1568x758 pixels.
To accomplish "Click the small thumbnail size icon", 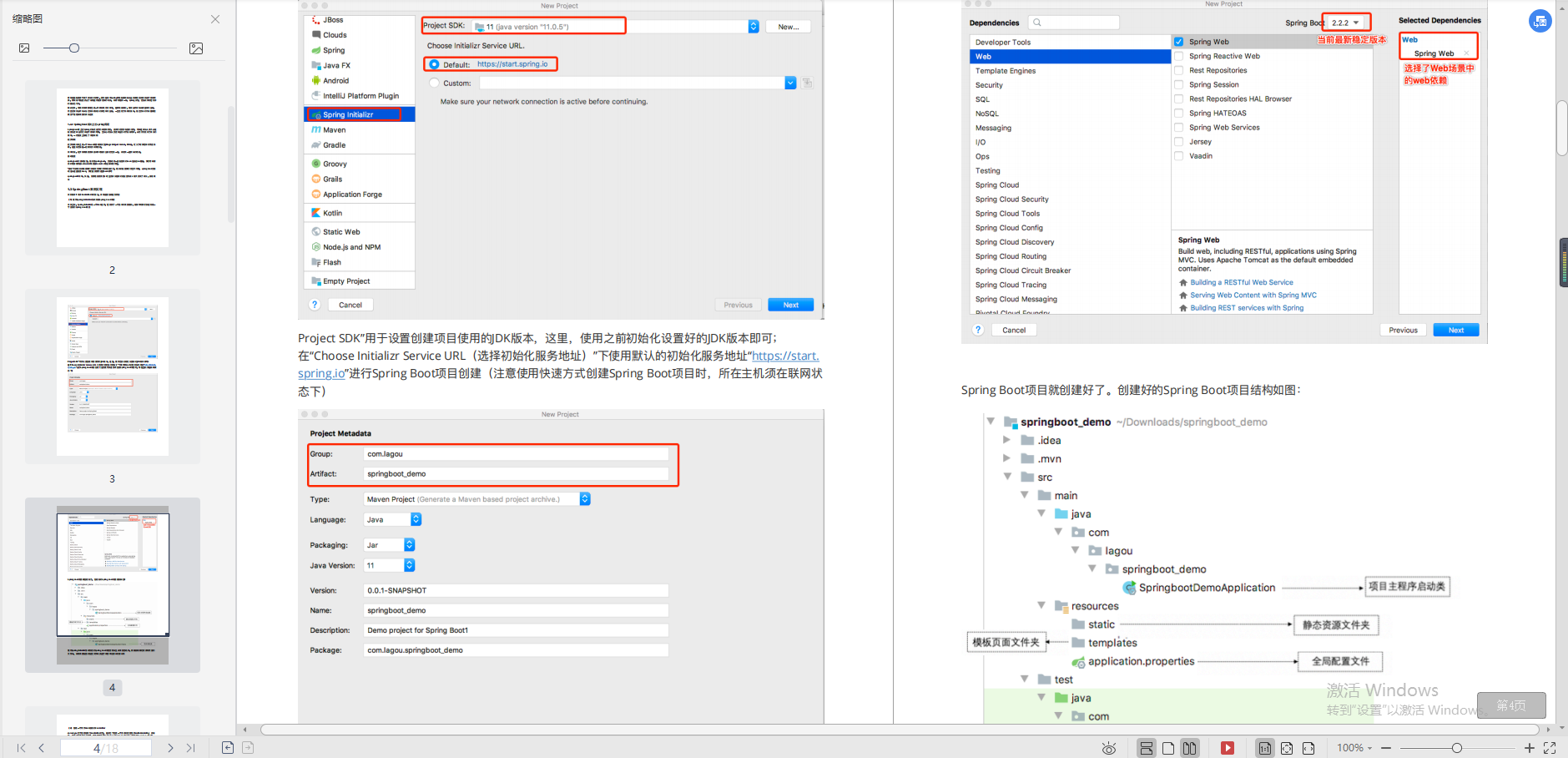I will click(x=24, y=48).
